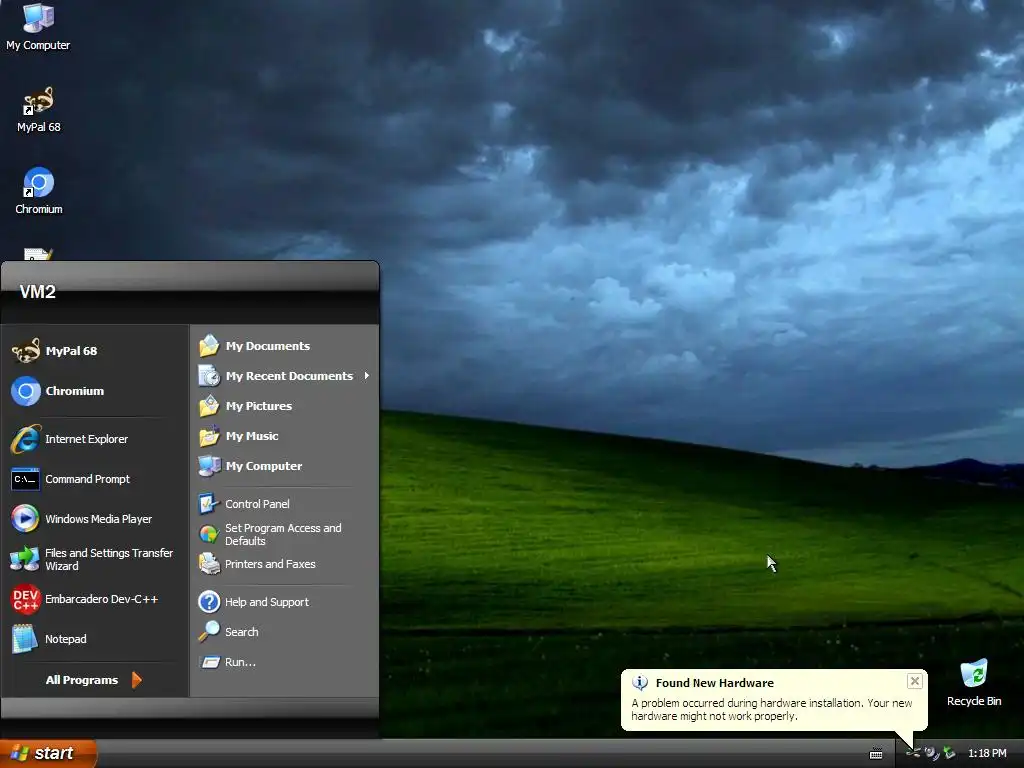Expand All Programs list
The width and height of the screenshot is (1024, 768).
[x=94, y=680]
